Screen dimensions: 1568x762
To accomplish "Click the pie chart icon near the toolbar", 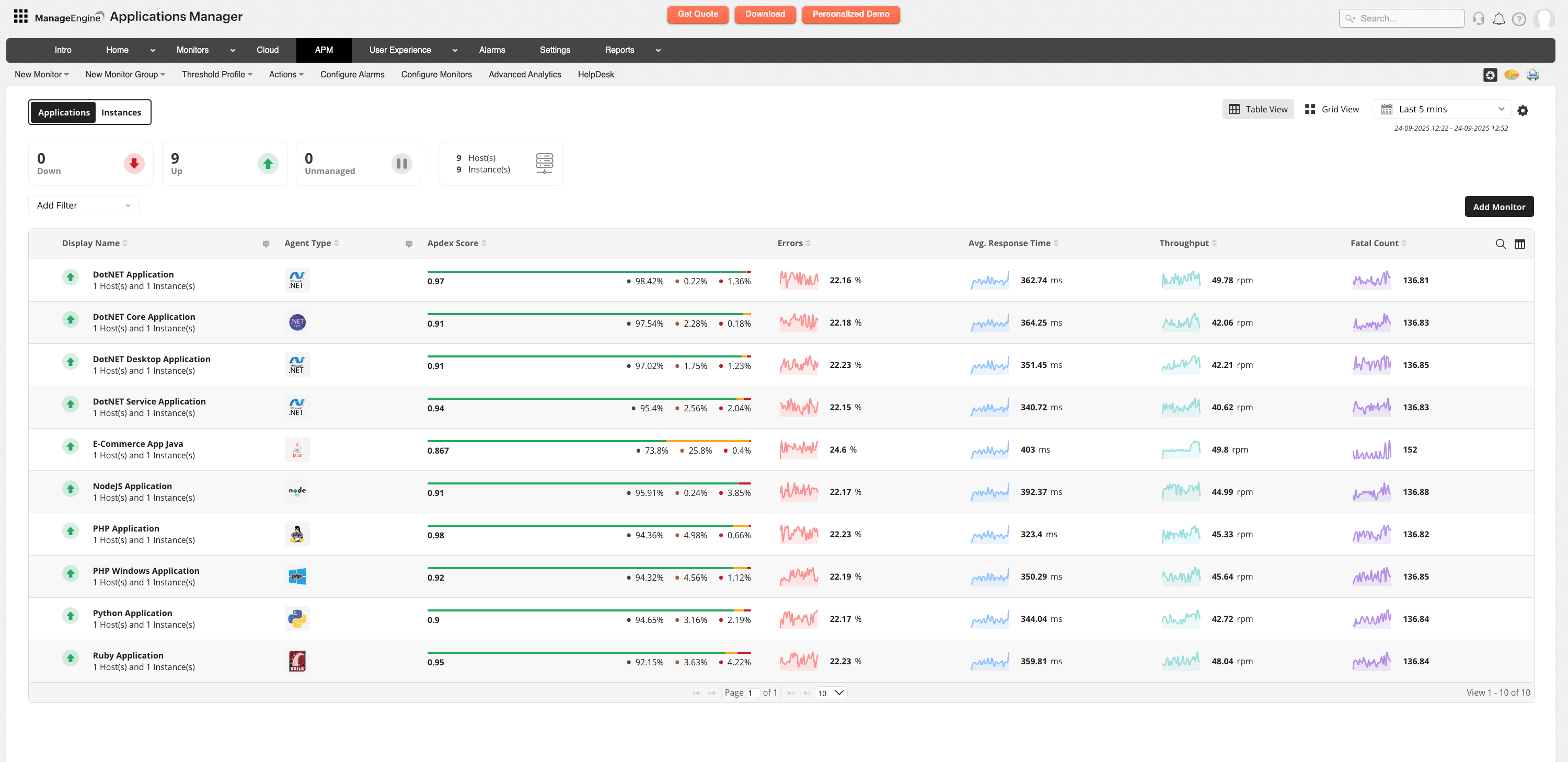I will click(1512, 74).
